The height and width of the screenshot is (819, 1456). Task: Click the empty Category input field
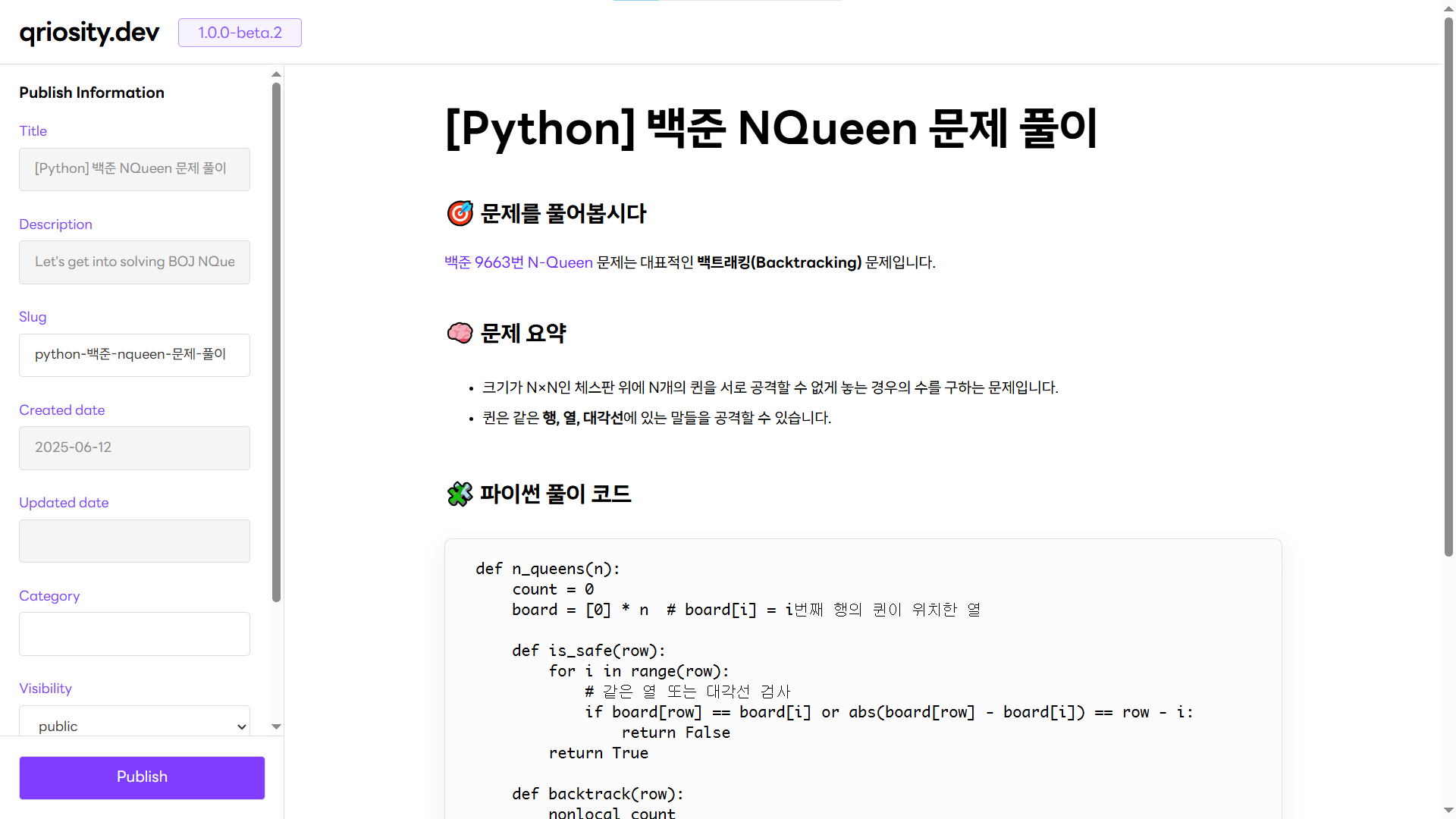134,634
